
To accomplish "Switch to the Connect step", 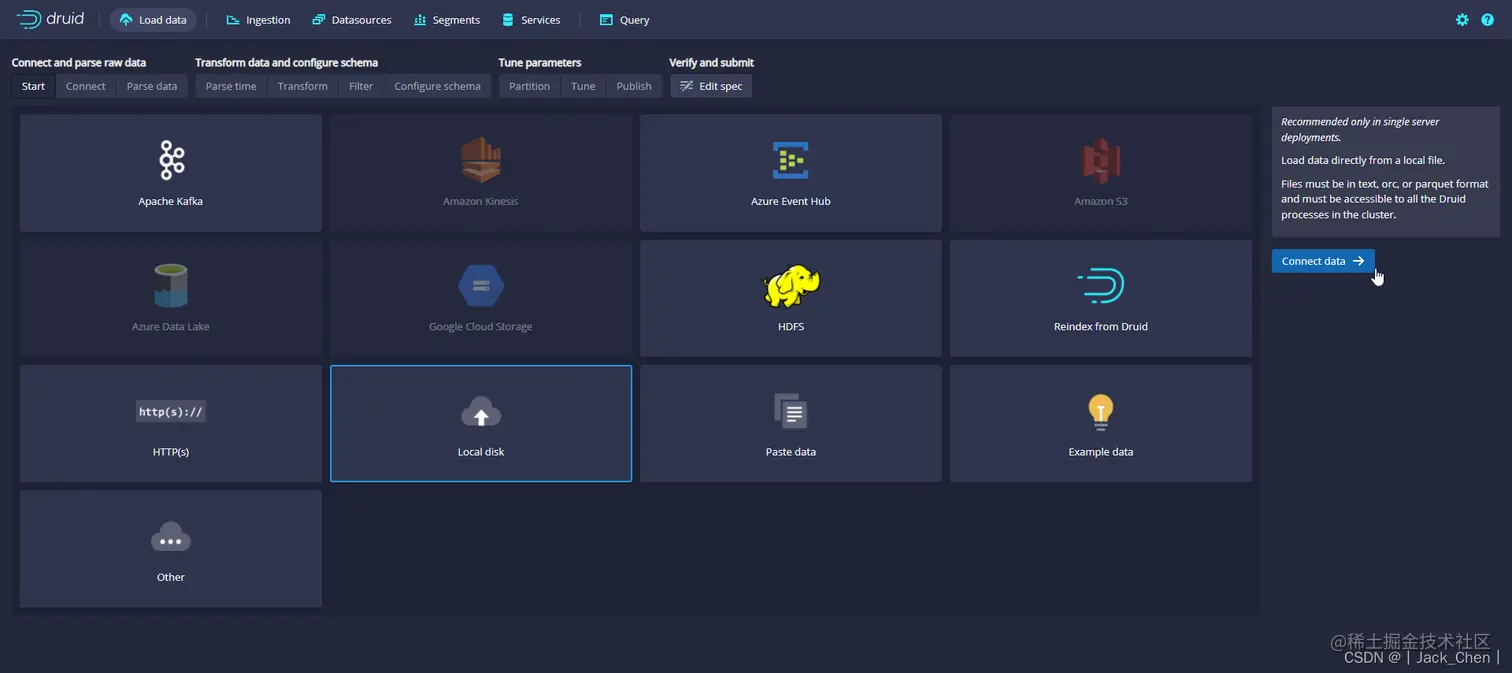I will click(x=86, y=86).
